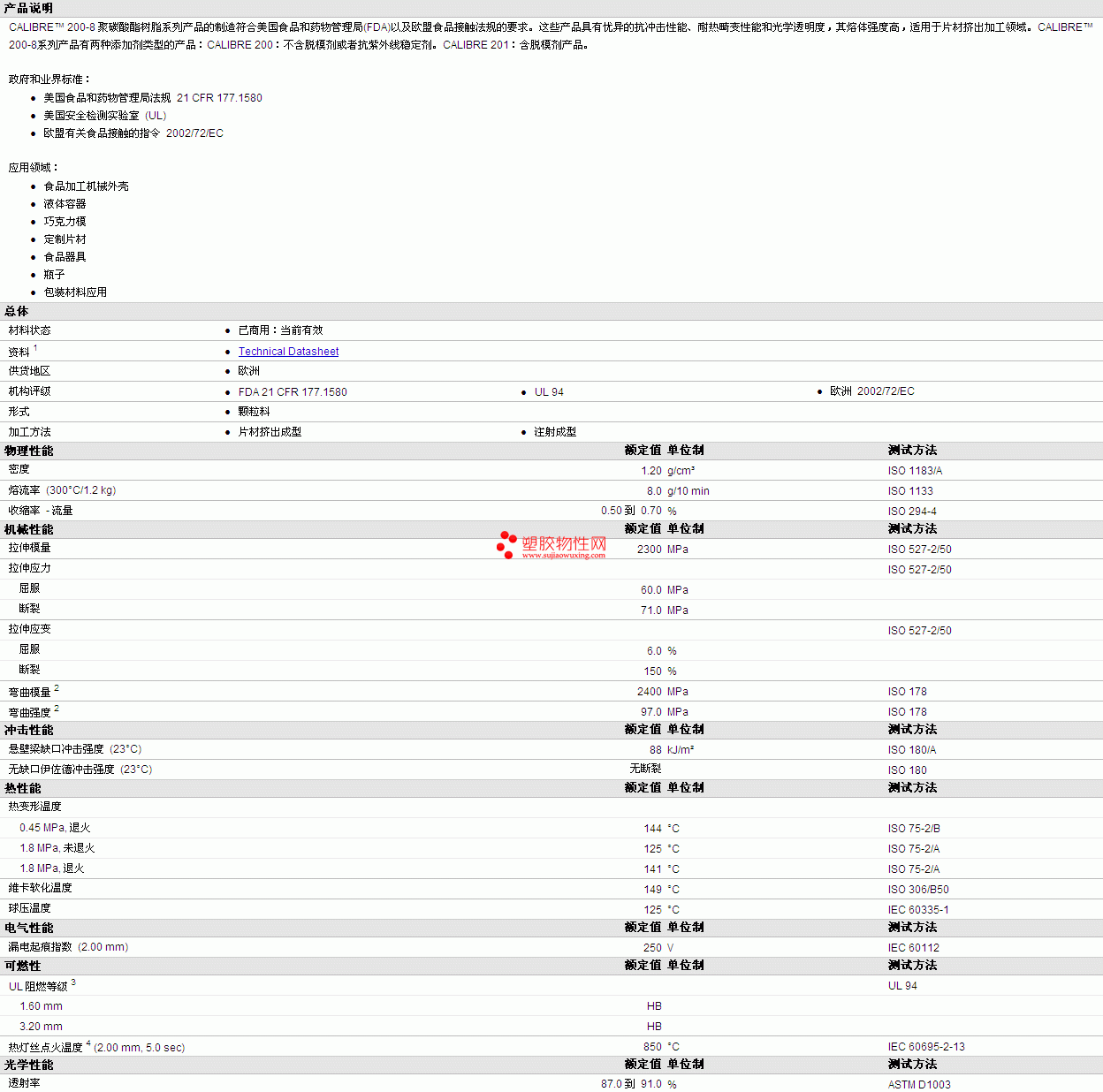Screen dimensions: 1103x1092
Task: Click the density value 1.20
Action: pyautogui.click(x=651, y=471)
